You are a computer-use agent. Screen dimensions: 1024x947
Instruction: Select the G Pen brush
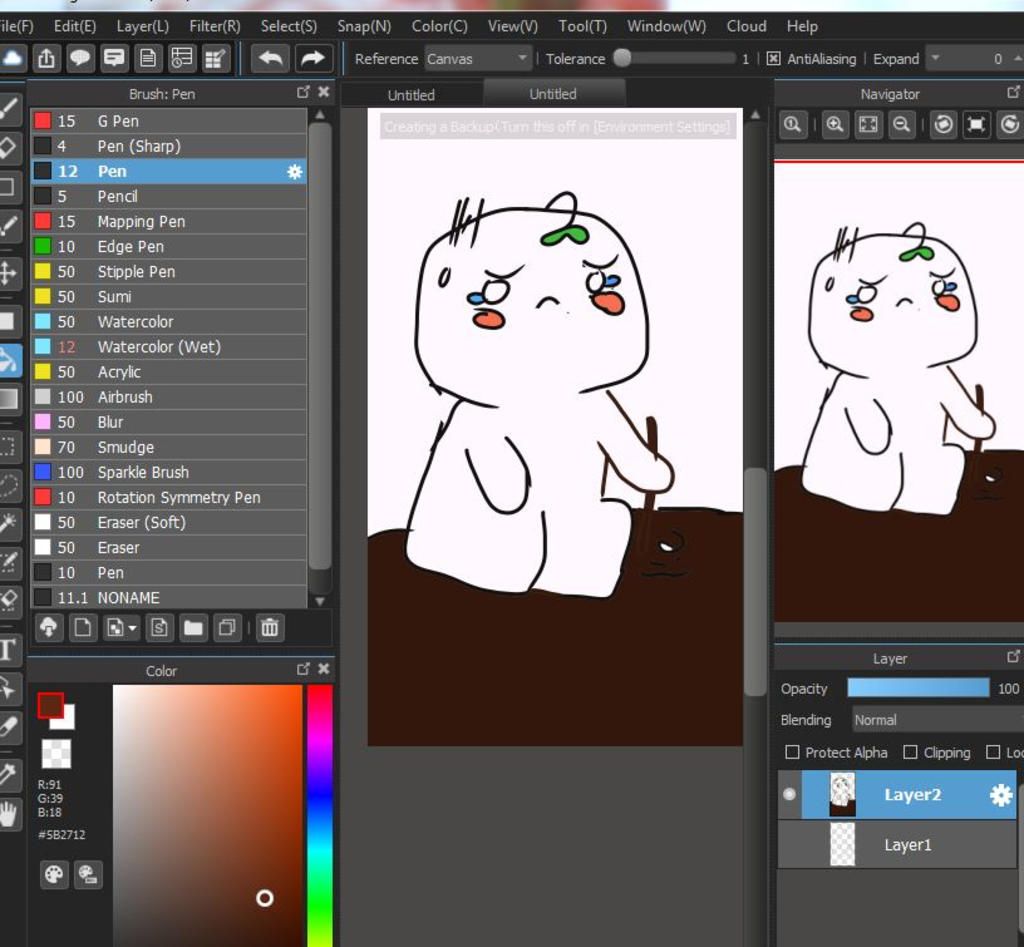[169, 121]
